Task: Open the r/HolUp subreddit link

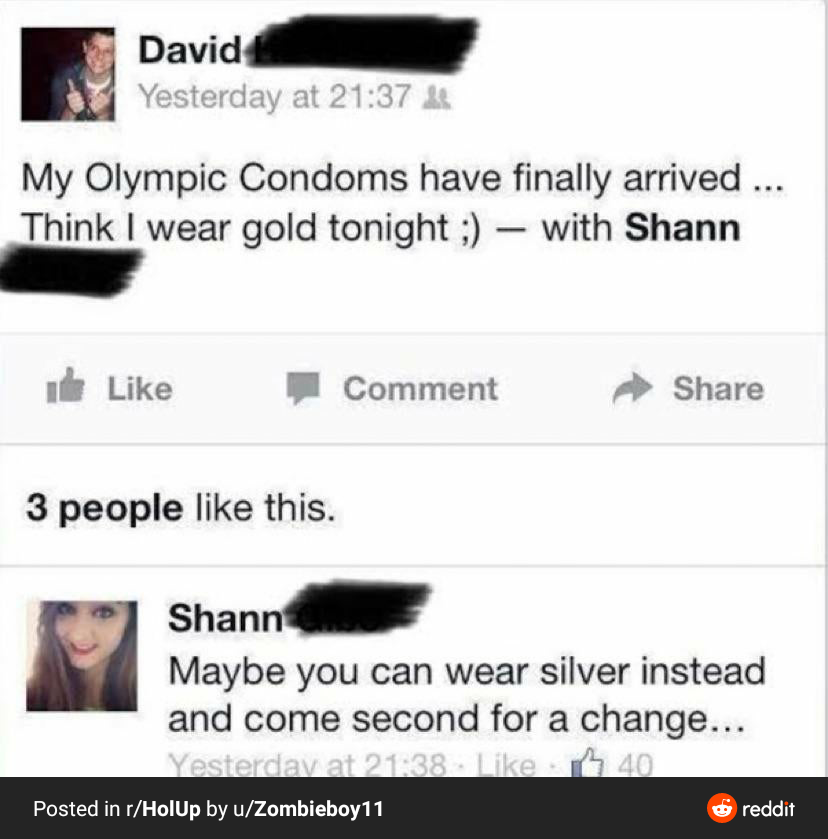Action: point(163,809)
